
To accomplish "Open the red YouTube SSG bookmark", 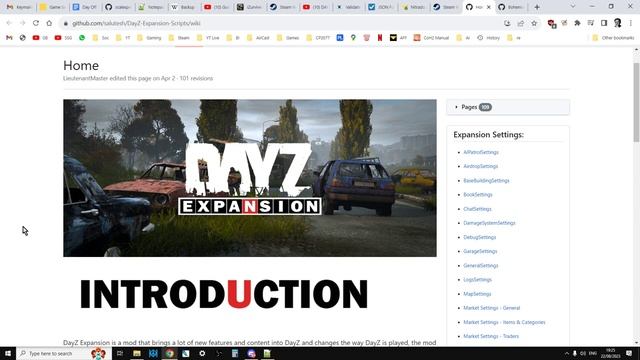I will tap(63, 38).
